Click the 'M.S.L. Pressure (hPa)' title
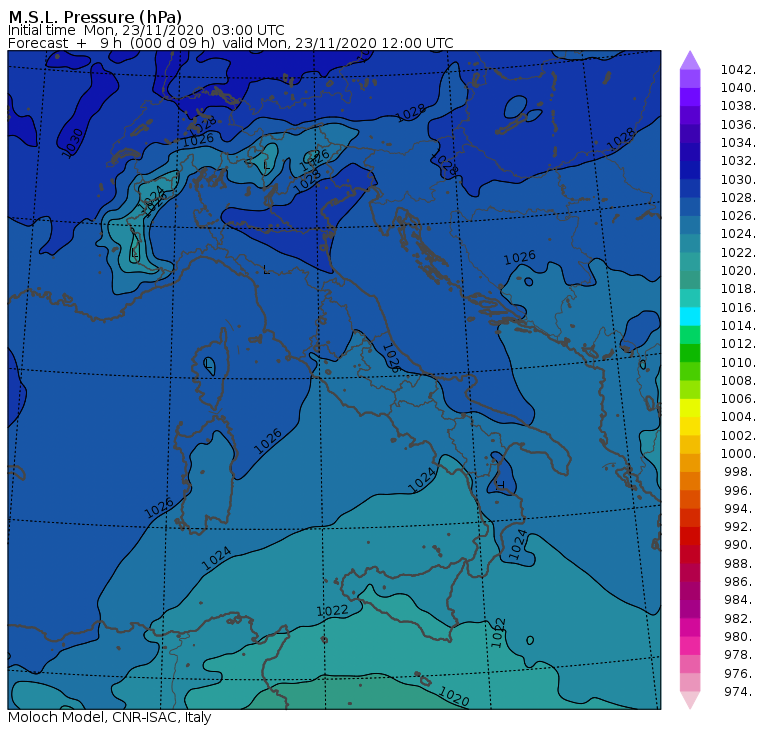Viewport: 760px width, 731px height. 95,16
